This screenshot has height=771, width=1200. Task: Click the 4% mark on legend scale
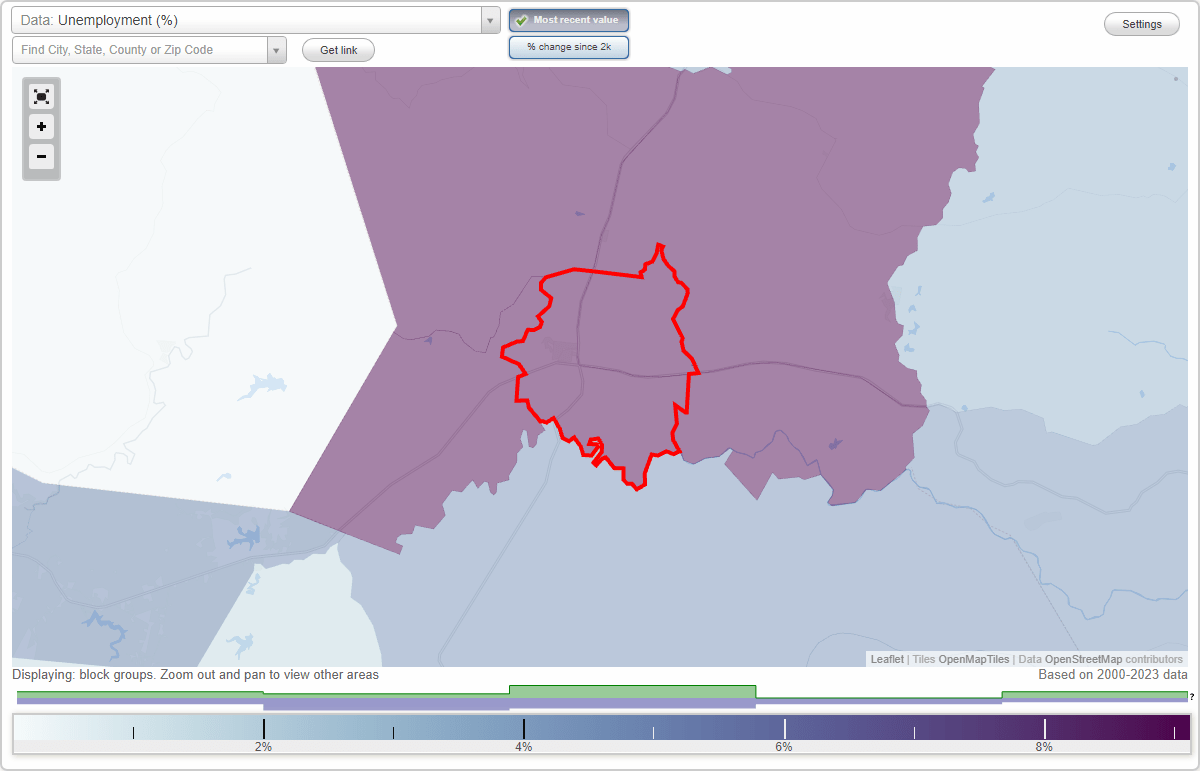(524, 746)
